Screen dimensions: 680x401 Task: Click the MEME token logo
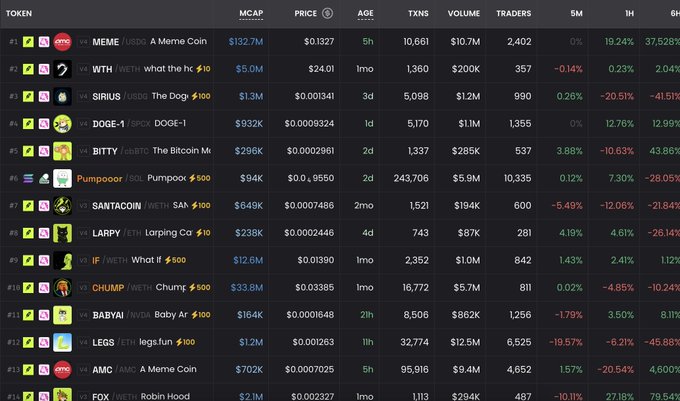click(x=62, y=42)
